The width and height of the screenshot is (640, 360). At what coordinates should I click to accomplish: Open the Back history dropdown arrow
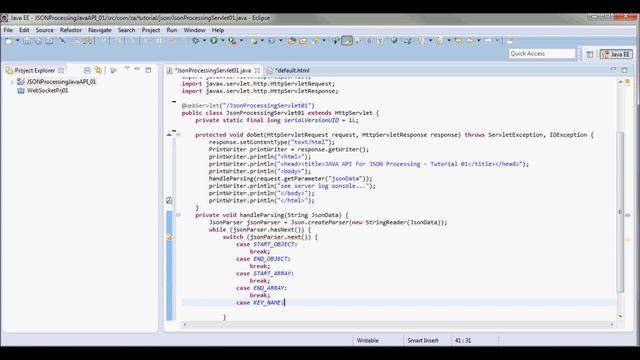tap(478, 41)
